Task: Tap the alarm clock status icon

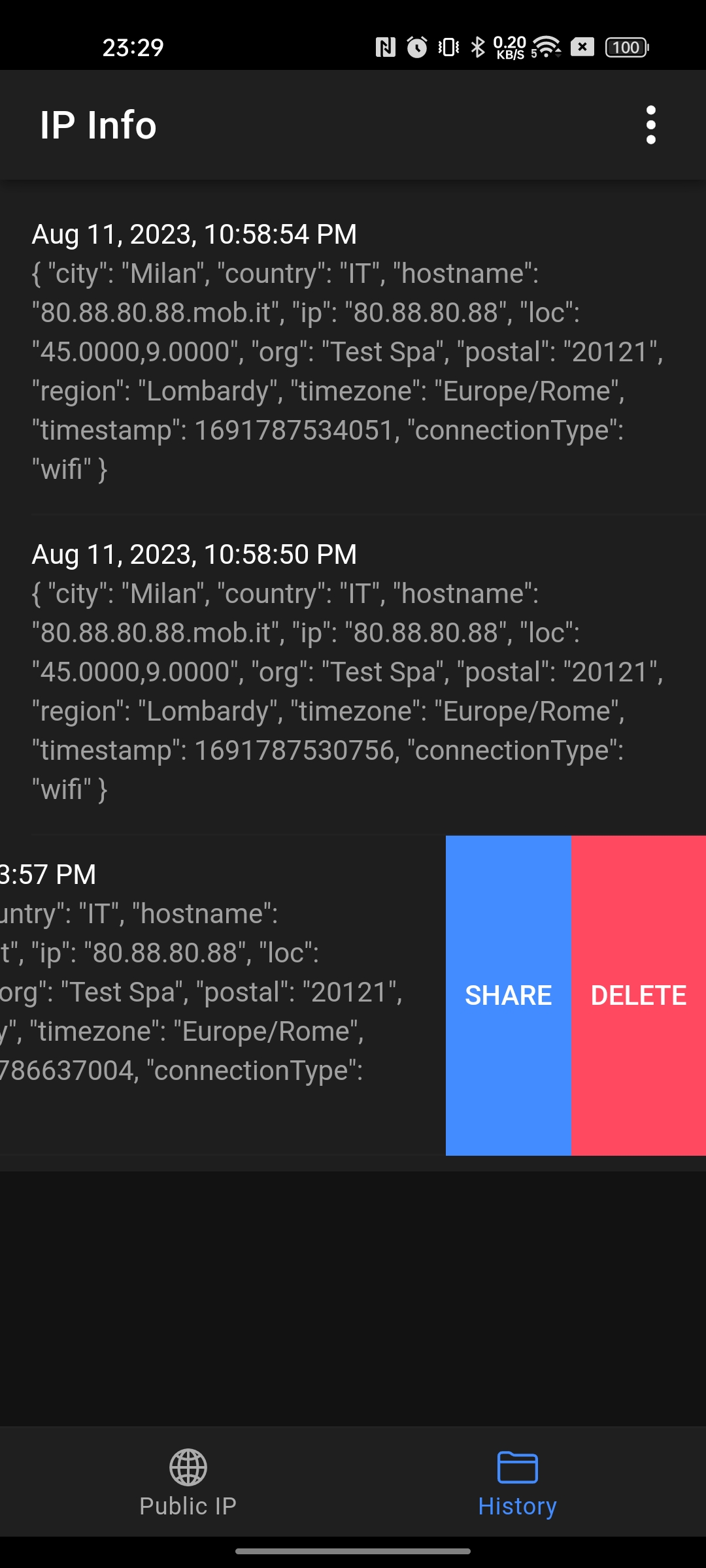Action: (417, 47)
